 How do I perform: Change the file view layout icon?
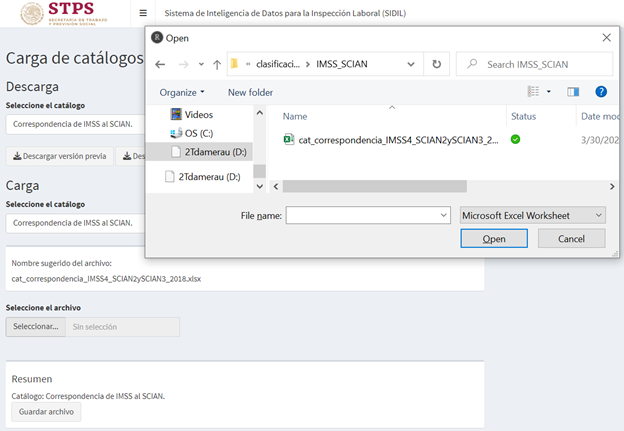pyautogui.click(x=534, y=92)
